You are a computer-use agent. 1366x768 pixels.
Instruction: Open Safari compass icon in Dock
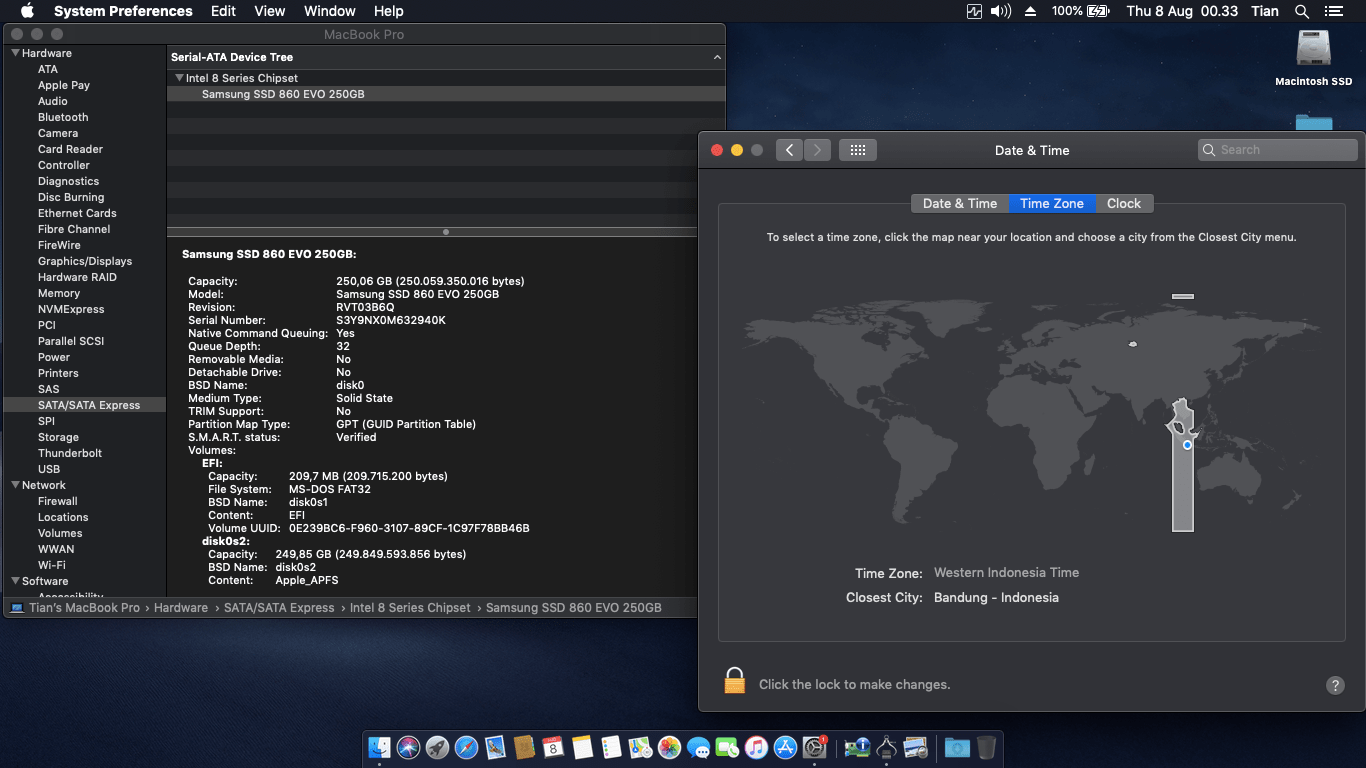[466, 747]
